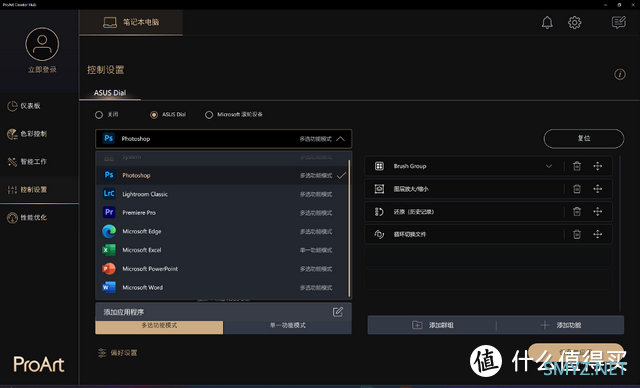Click the function list scrollbar
This screenshot has width=640, height=388.
pos(620,233)
